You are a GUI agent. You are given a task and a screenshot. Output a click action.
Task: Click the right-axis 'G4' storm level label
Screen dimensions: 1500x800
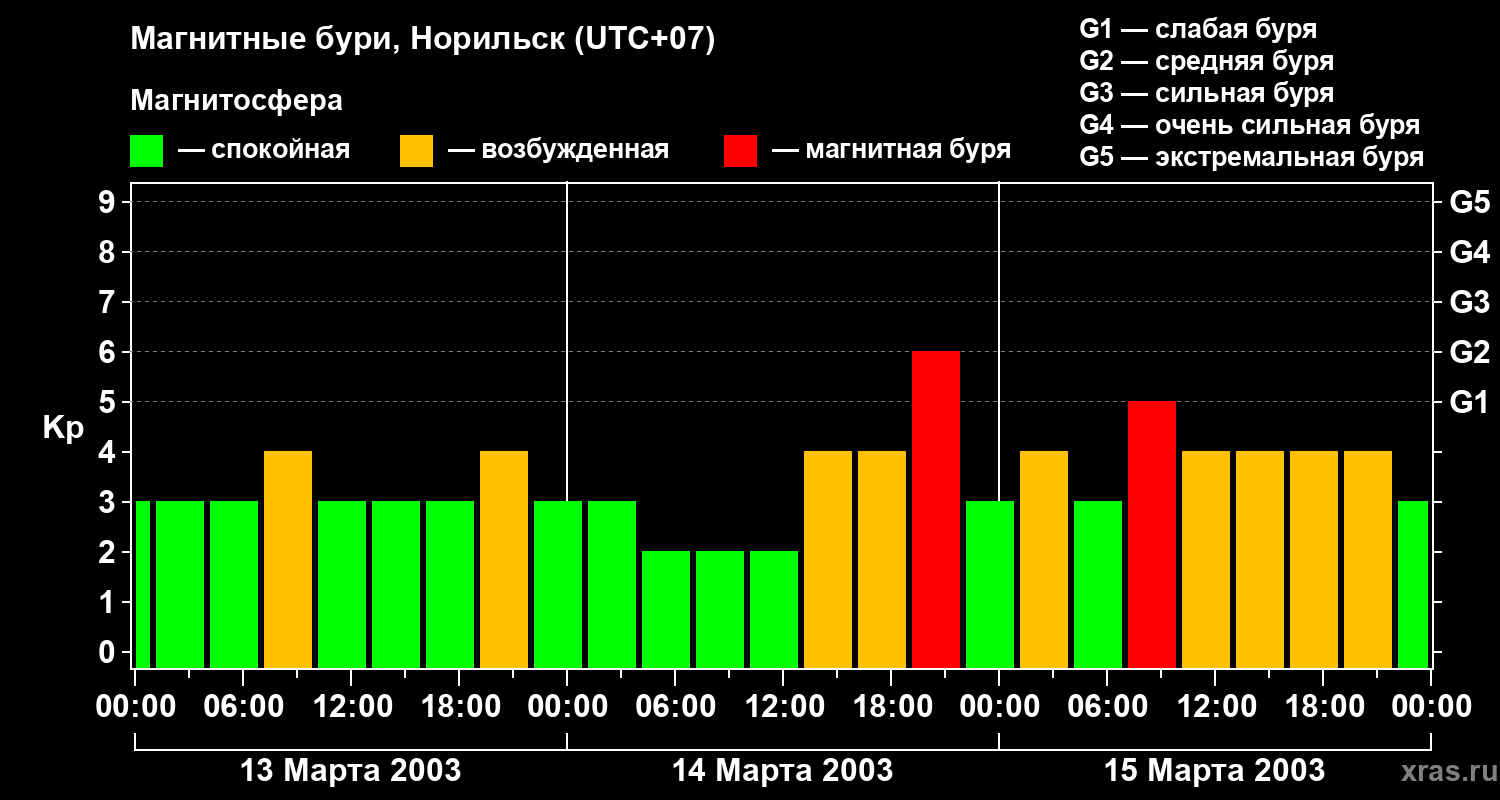click(1470, 252)
